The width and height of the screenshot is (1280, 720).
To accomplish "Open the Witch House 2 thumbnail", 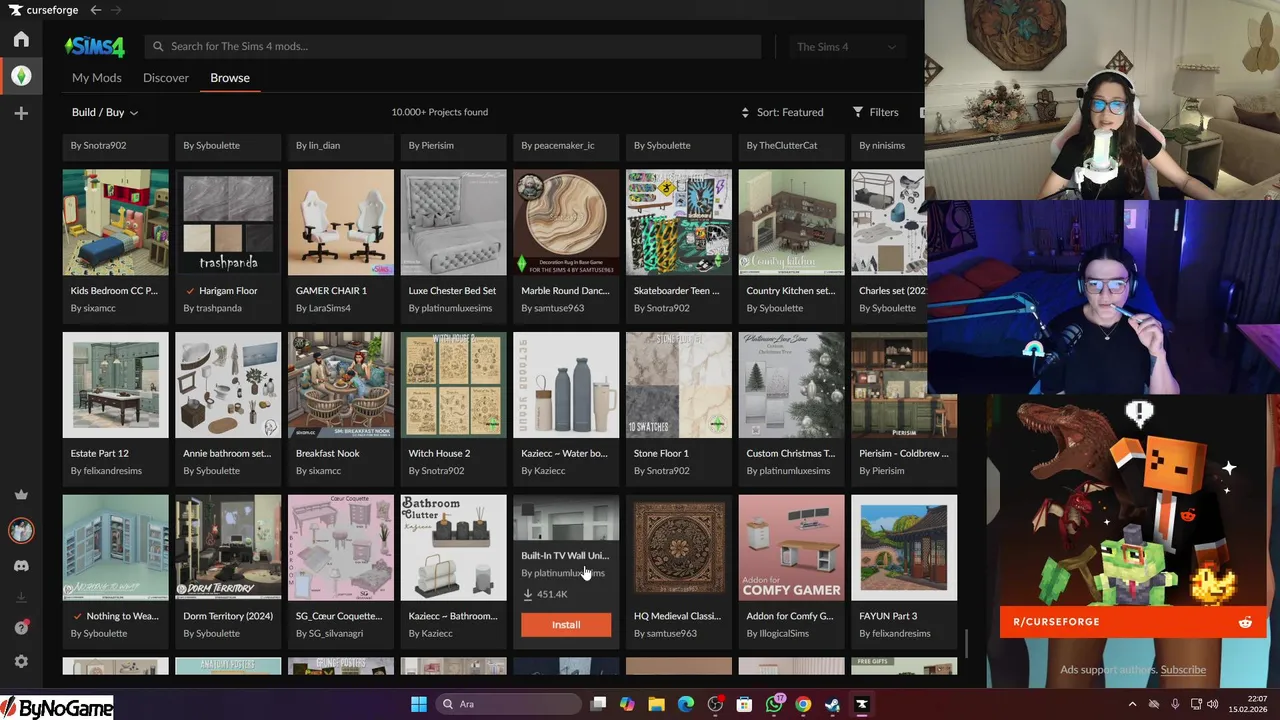I will click(454, 385).
